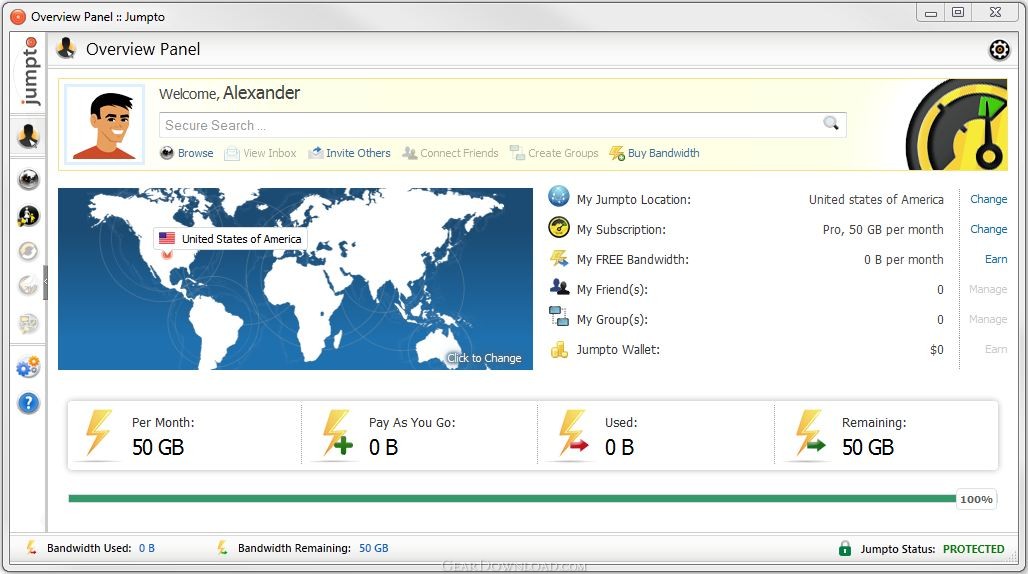Click into the Secure Search field

tap(502, 124)
